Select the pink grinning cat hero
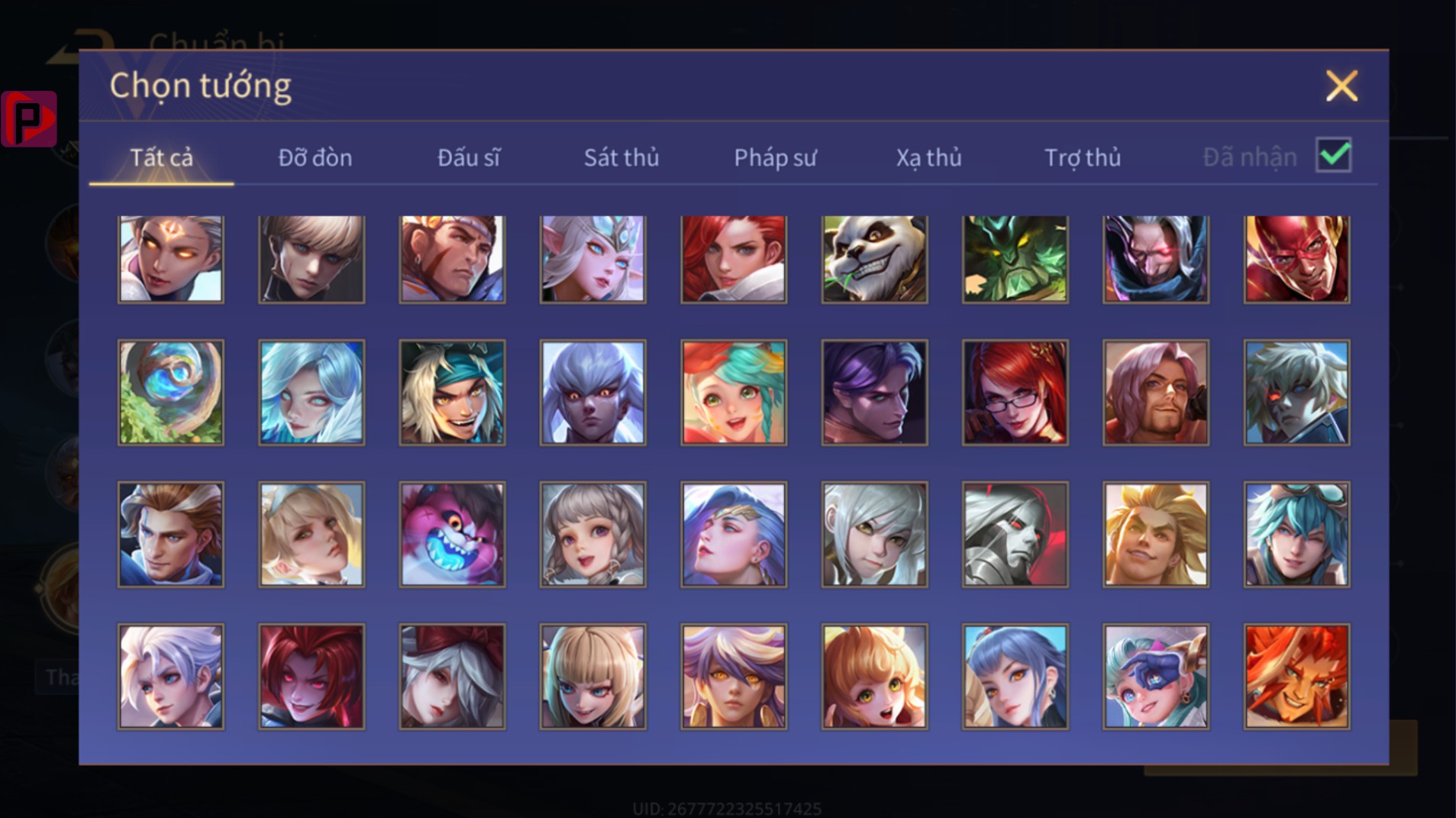1456x818 pixels. [452, 534]
